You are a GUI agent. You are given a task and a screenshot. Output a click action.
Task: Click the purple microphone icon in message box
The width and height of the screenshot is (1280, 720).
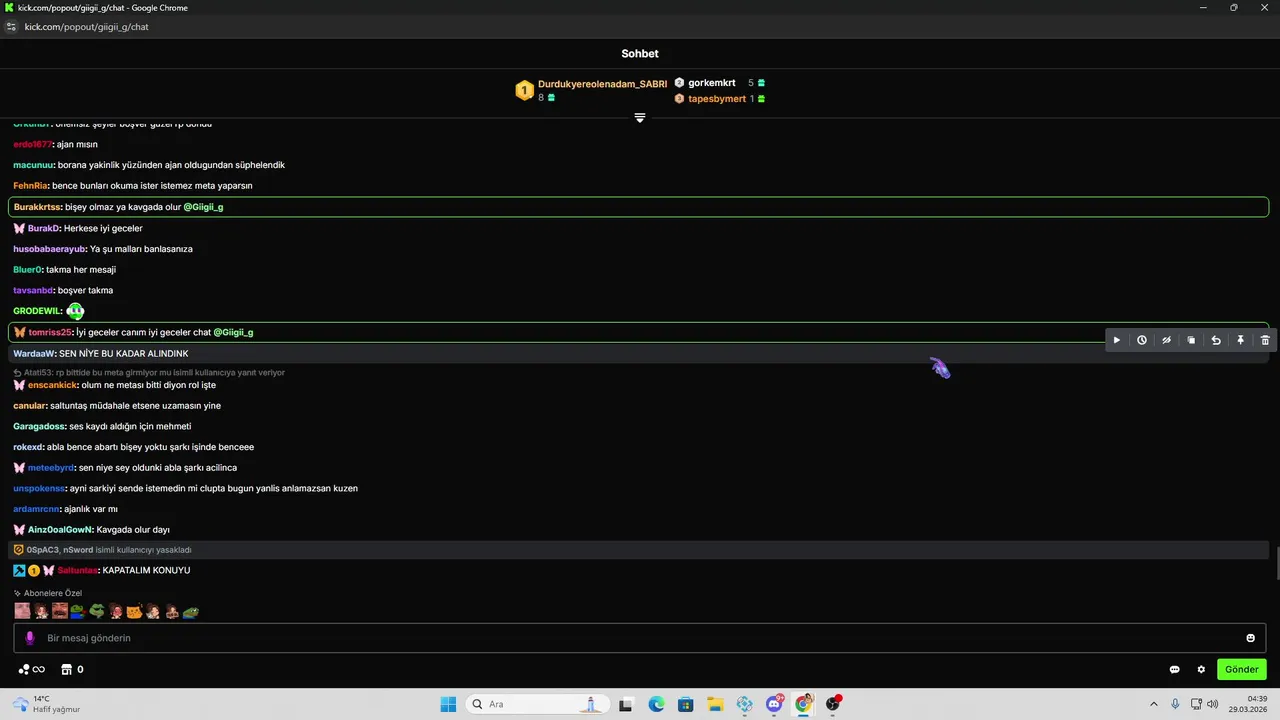[30, 638]
